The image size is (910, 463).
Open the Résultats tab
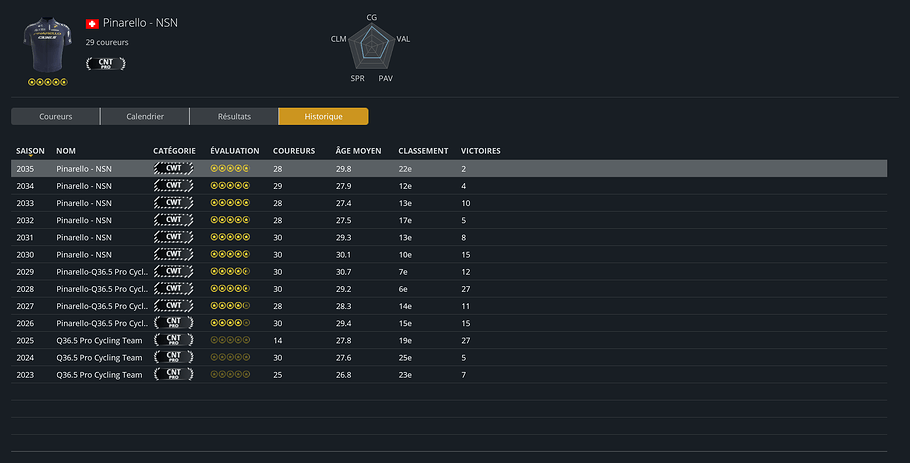click(x=234, y=117)
